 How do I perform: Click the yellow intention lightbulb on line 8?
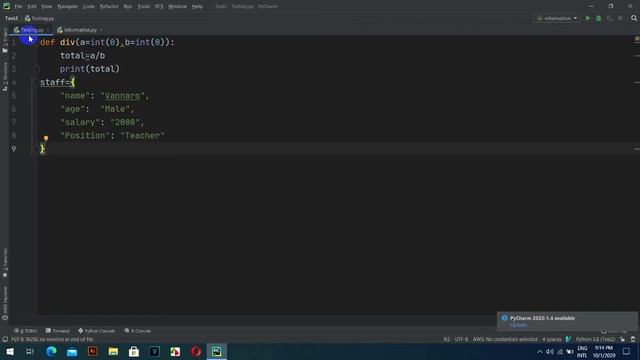click(x=46, y=138)
